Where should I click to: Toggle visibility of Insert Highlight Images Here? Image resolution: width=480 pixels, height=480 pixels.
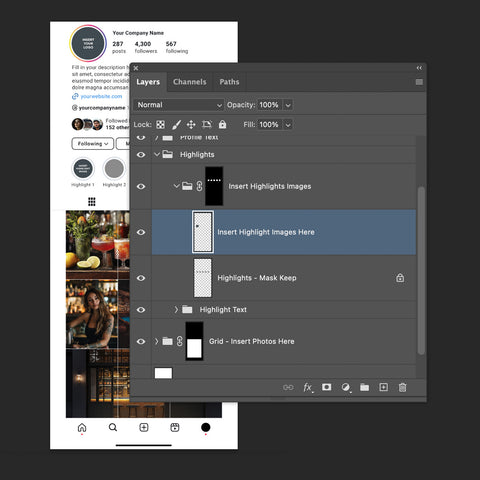click(x=141, y=232)
